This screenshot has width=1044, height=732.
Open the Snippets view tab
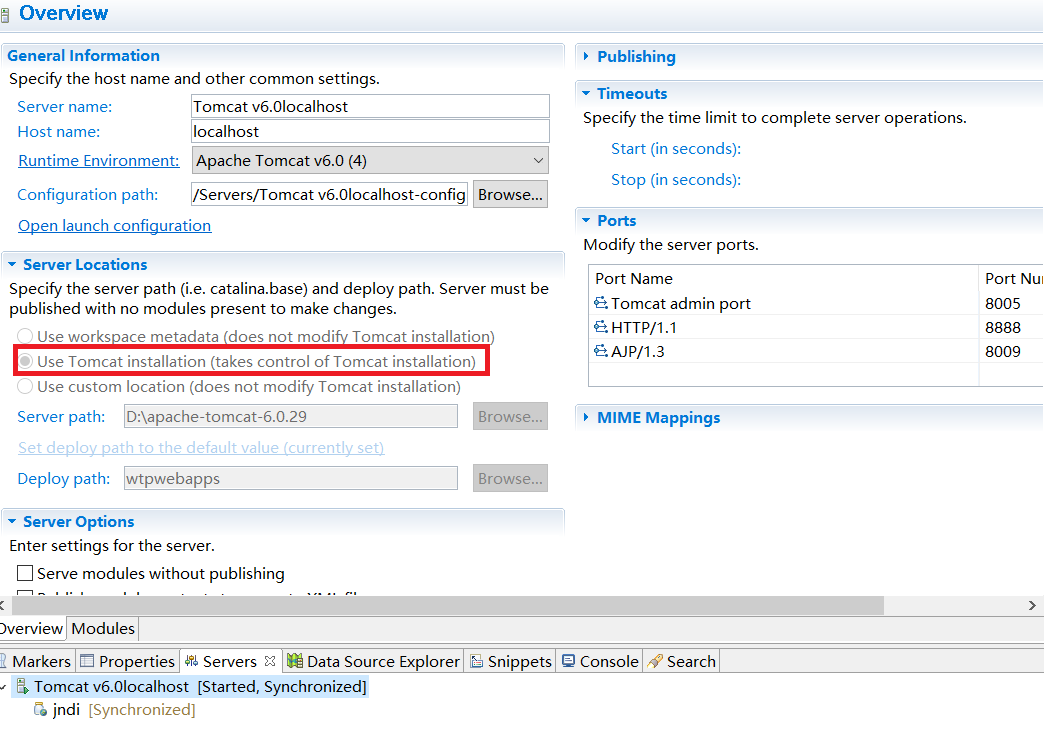[511, 661]
